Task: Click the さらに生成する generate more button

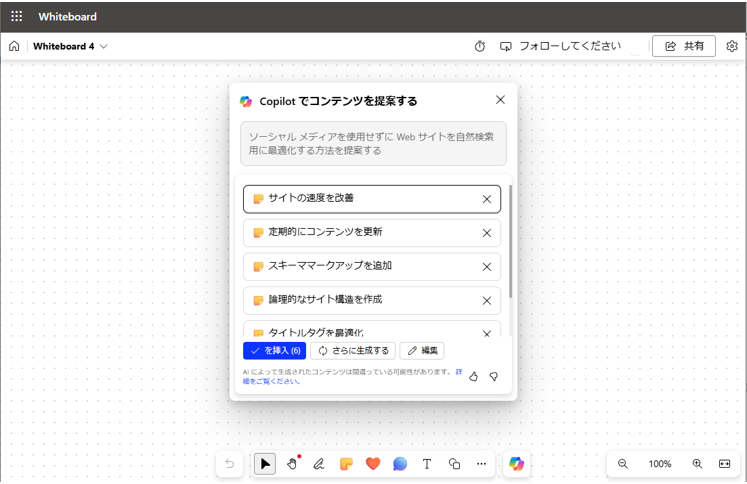Action: tap(353, 351)
